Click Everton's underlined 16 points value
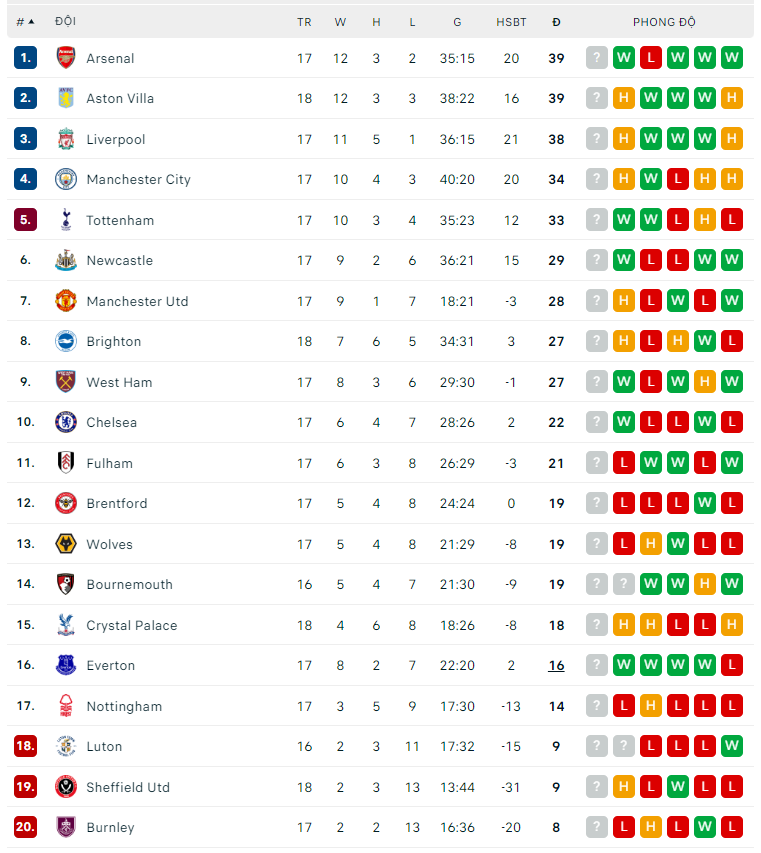 point(556,665)
